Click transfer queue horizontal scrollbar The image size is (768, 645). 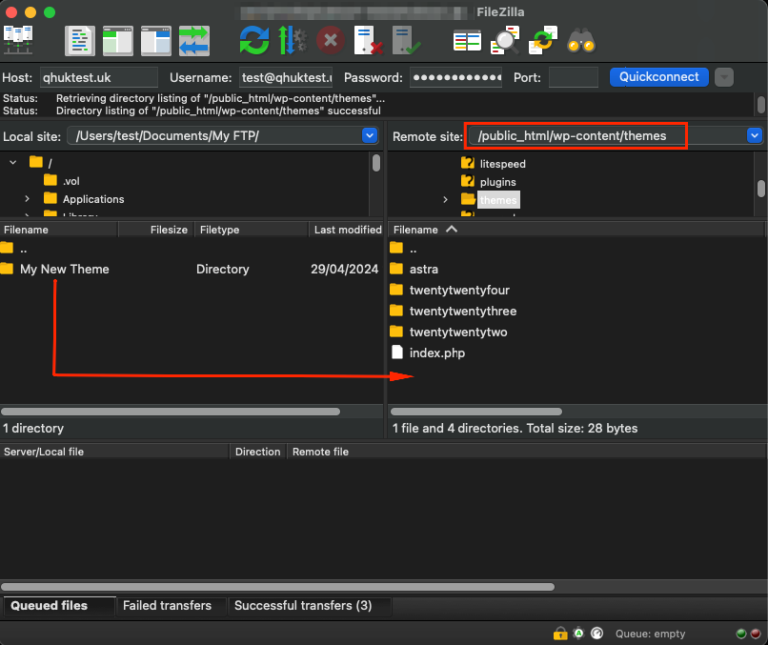point(278,587)
